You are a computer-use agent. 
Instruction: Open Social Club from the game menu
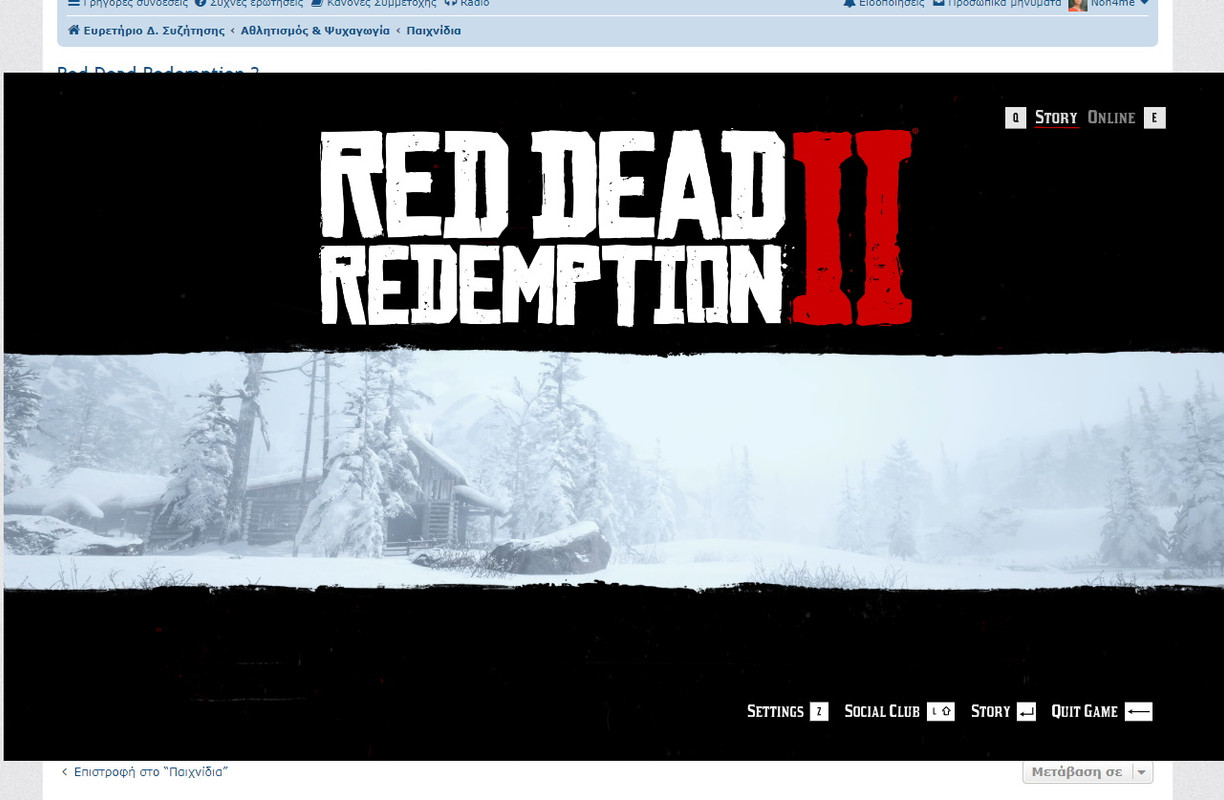click(x=882, y=711)
